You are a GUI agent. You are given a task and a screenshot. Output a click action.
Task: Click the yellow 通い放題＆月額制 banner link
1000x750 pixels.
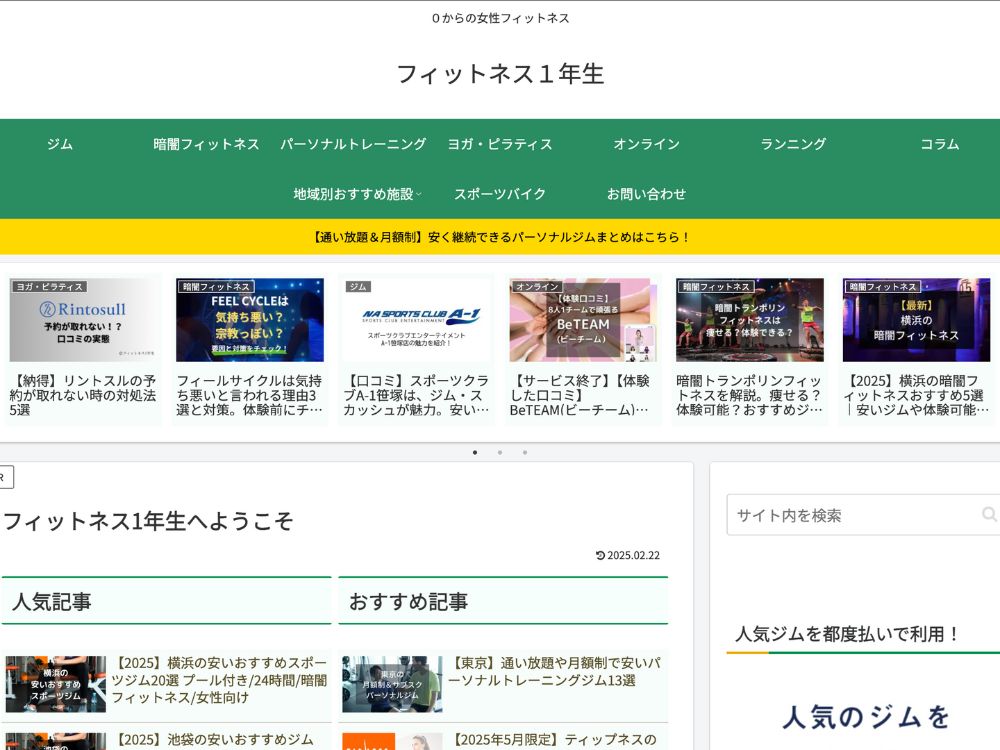500,237
